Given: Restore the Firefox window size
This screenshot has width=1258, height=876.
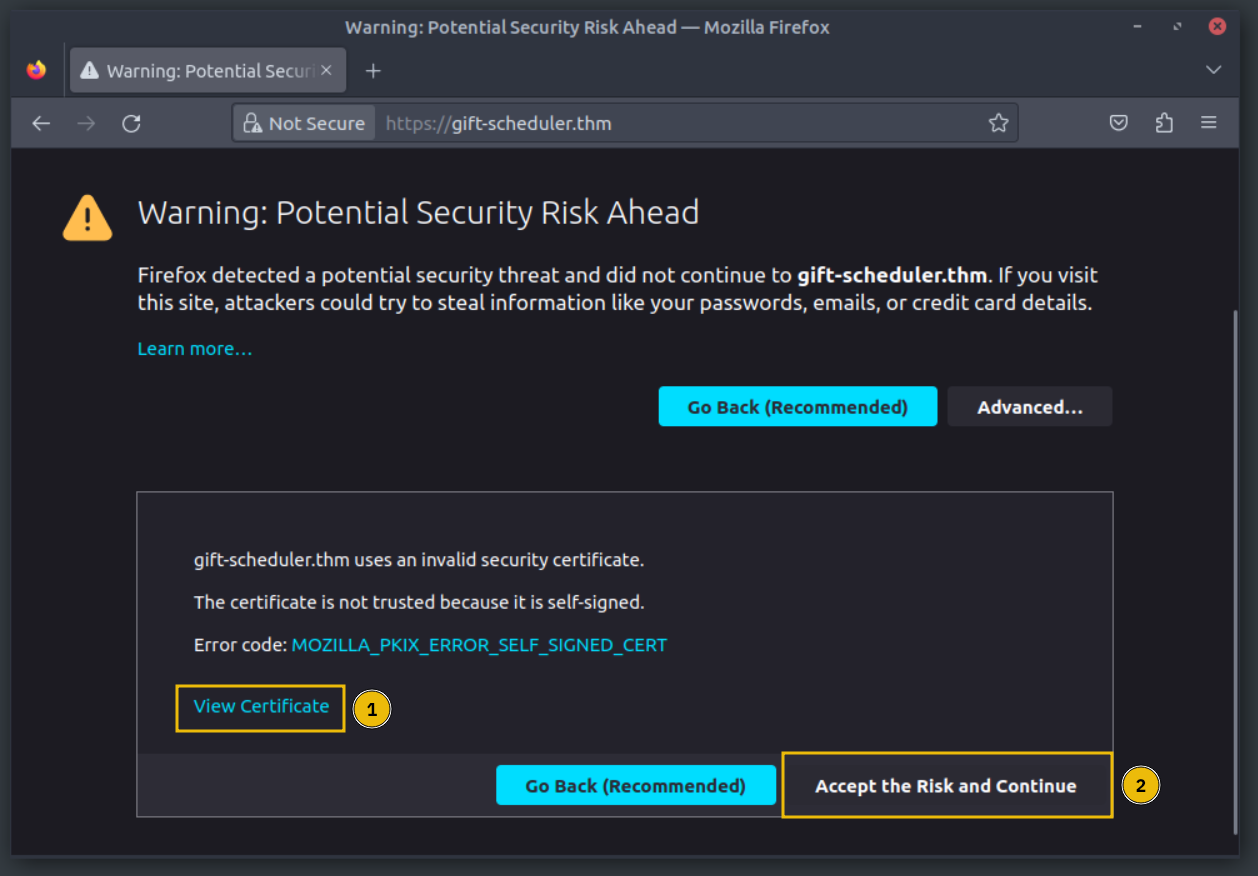Looking at the screenshot, I should coord(1178,27).
